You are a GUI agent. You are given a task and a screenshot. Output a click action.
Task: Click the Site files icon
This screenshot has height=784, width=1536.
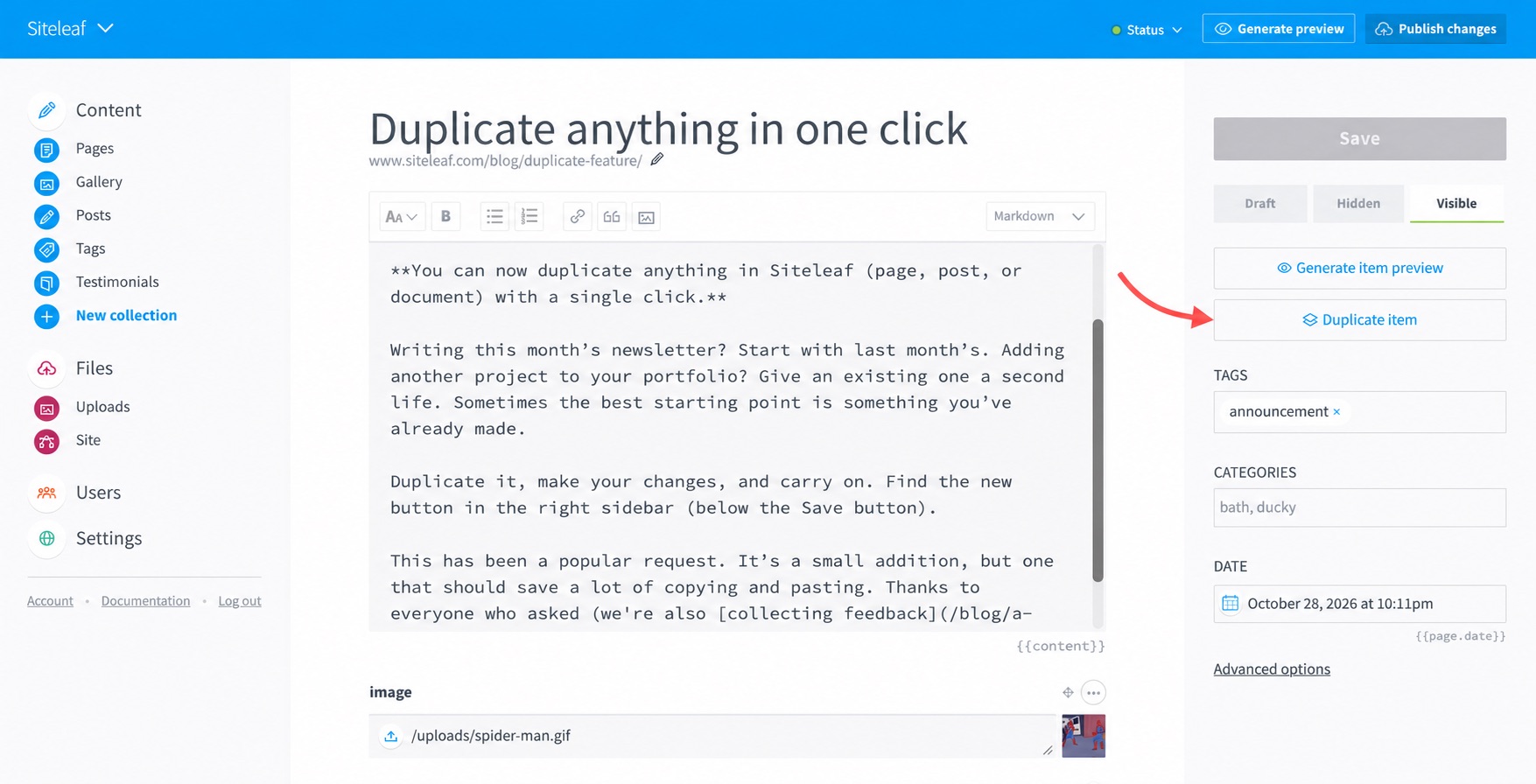[47, 441]
